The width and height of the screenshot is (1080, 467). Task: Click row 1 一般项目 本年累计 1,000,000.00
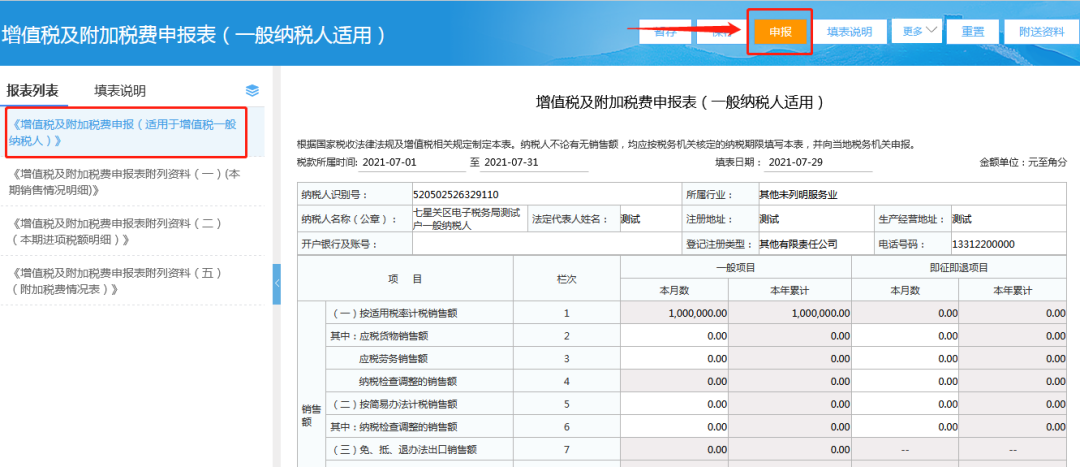(x=790, y=313)
